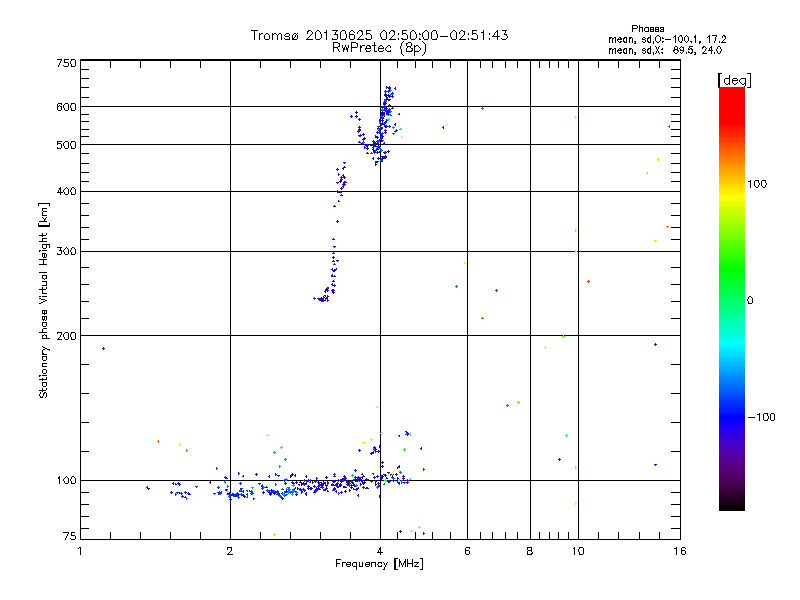Click the colorbar '100' tick label
This screenshot has height=600, width=800.
point(757,184)
